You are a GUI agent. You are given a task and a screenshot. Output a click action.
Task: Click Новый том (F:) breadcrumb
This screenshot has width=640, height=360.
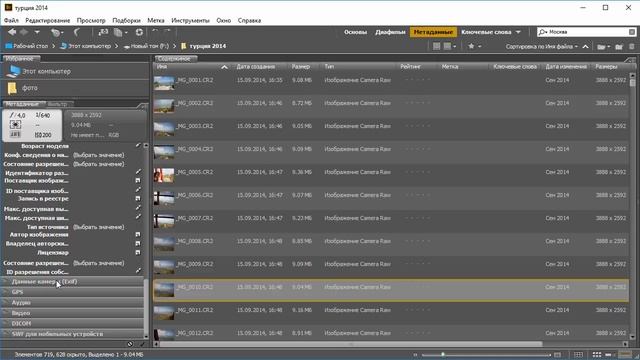pyautogui.click(x=146, y=46)
